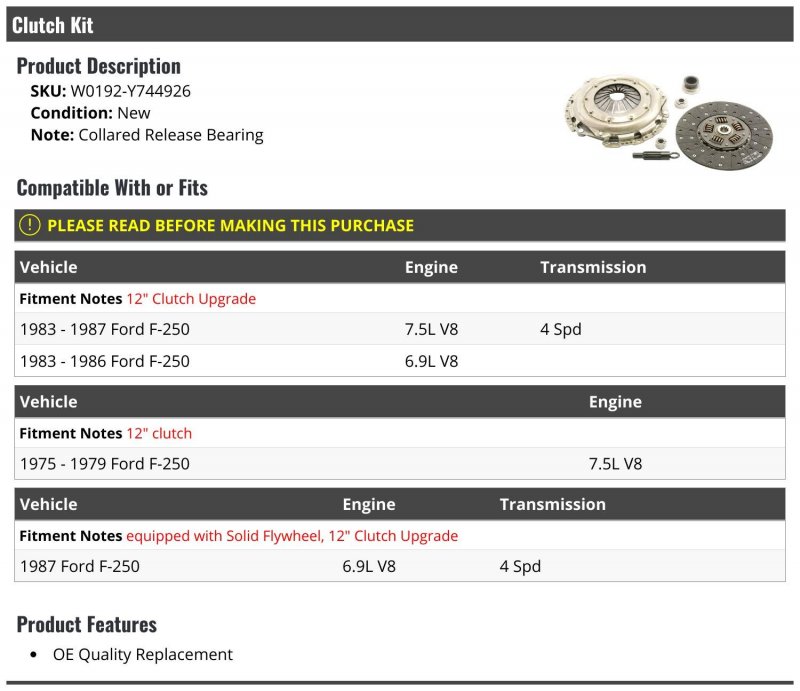Viewport: 800px width, 691px height.
Task: Click the first table's Transmission column header
Action: pyautogui.click(x=593, y=267)
